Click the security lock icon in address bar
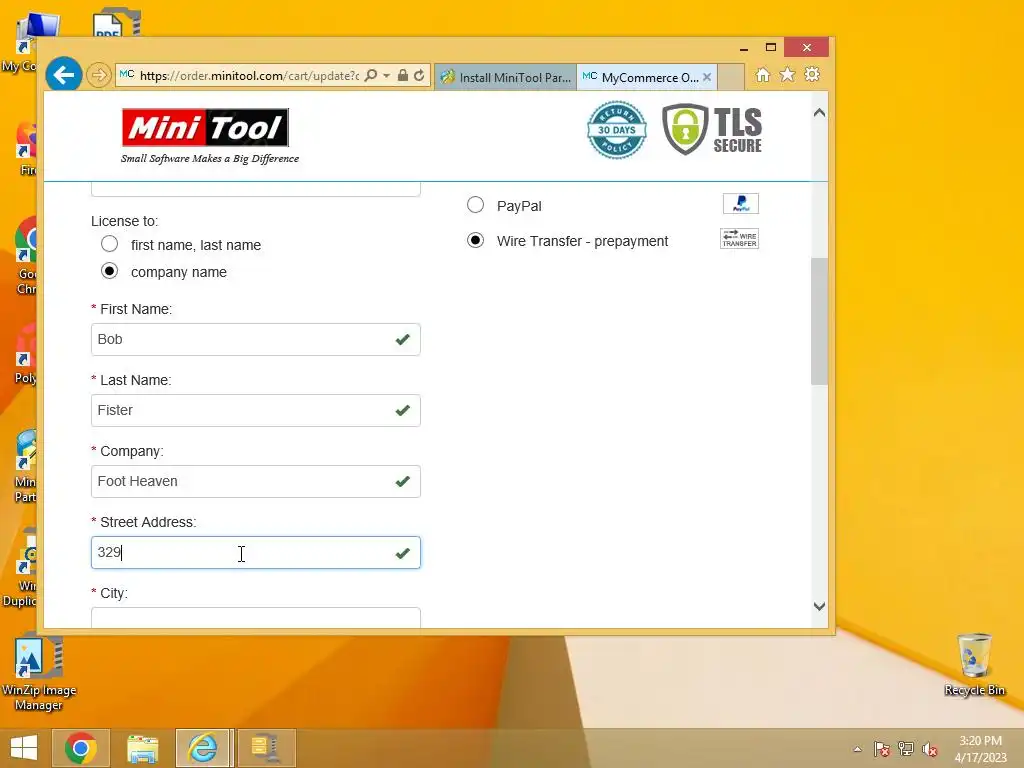The image size is (1024, 768). click(403, 75)
